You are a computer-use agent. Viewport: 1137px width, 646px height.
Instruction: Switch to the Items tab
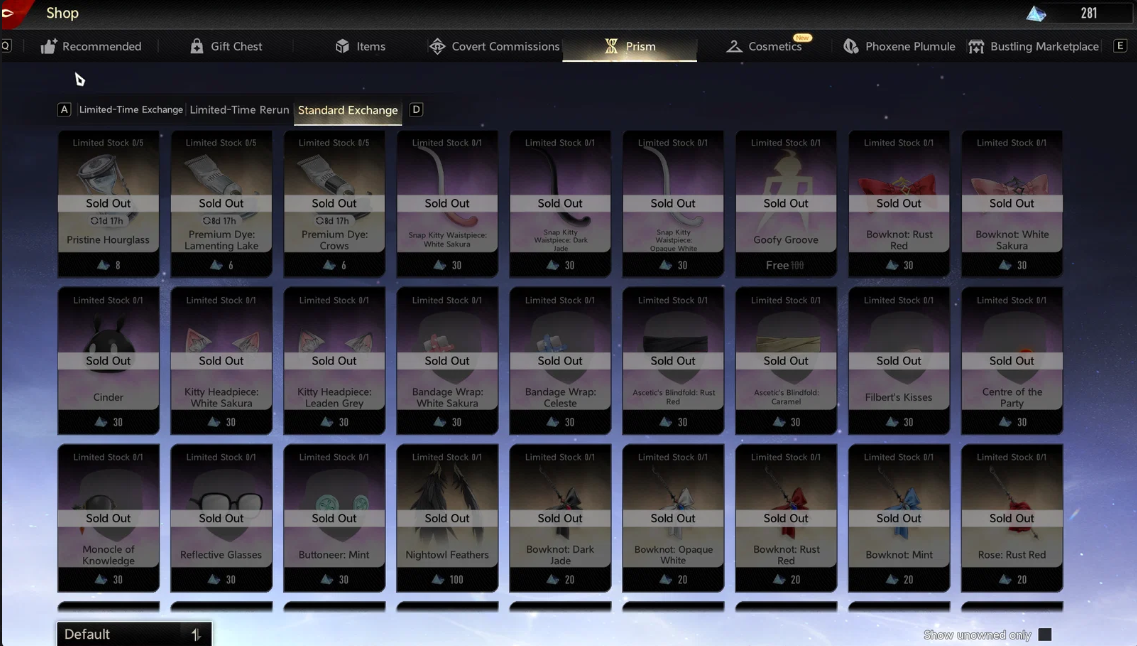tap(360, 46)
